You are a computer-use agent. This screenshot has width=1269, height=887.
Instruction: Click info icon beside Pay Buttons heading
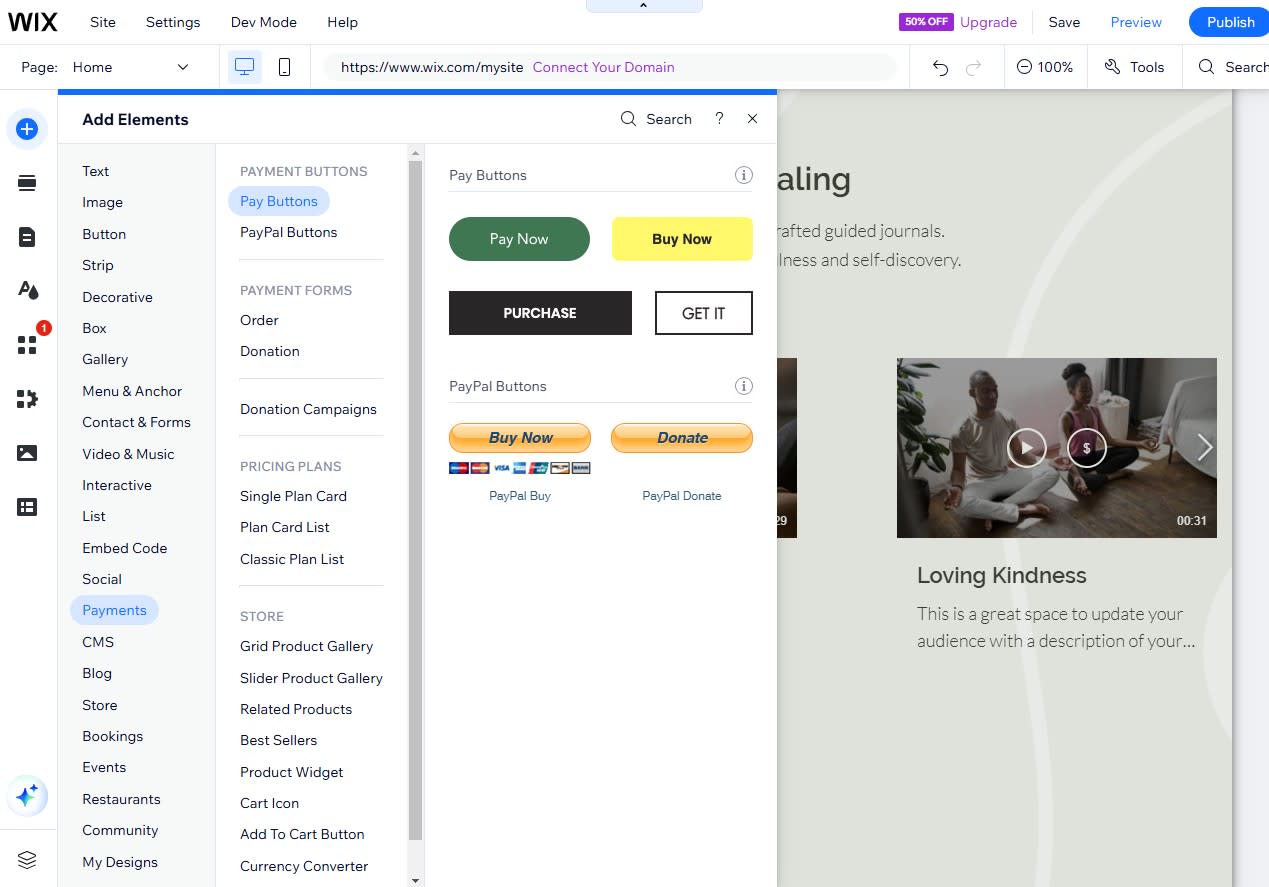point(743,175)
